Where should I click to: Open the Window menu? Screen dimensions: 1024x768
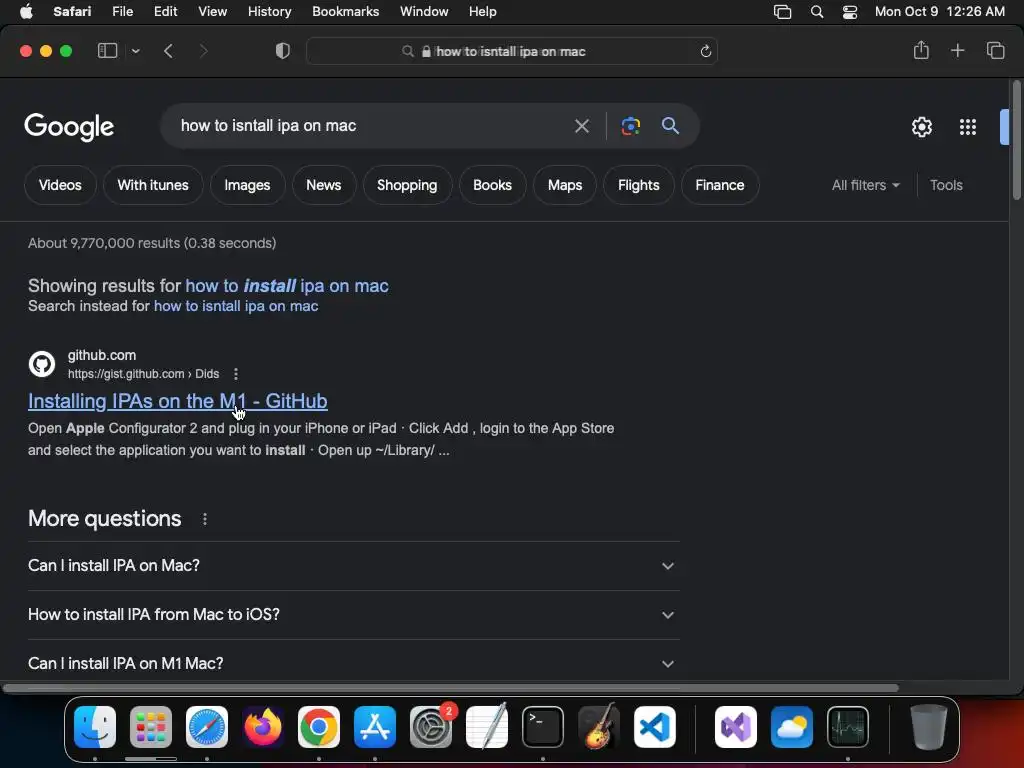pos(424,12)
